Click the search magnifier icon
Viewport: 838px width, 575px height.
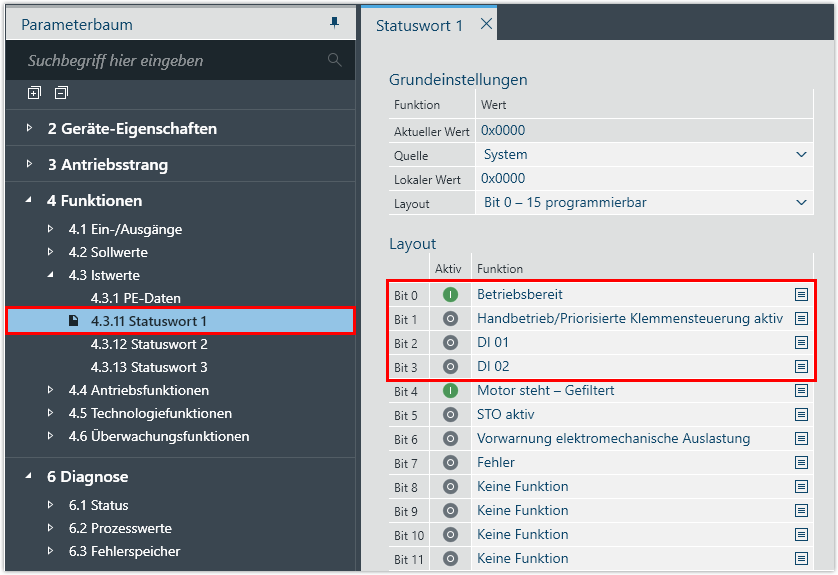point(334,60)
